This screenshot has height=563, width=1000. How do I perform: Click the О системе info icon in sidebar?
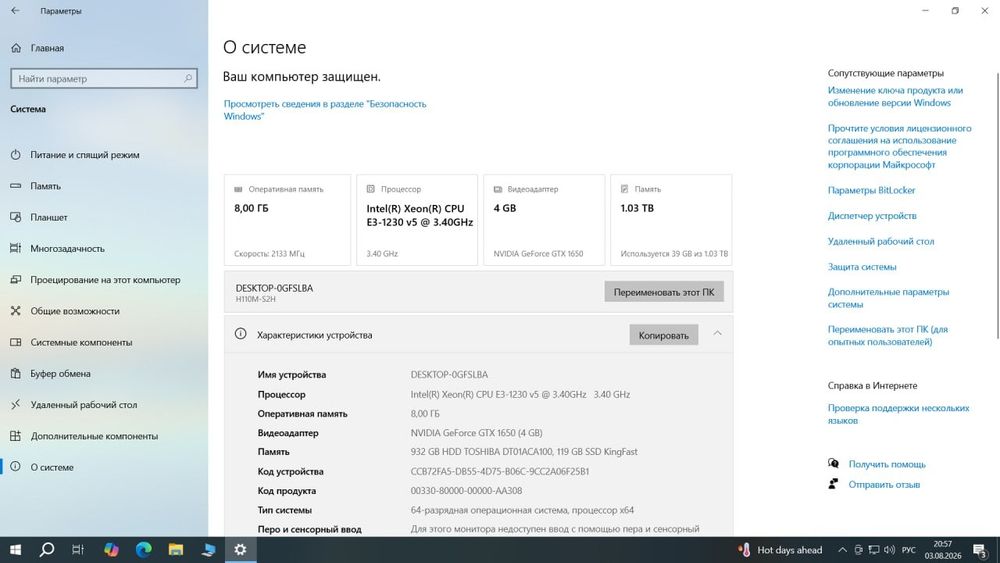(16, 467)
